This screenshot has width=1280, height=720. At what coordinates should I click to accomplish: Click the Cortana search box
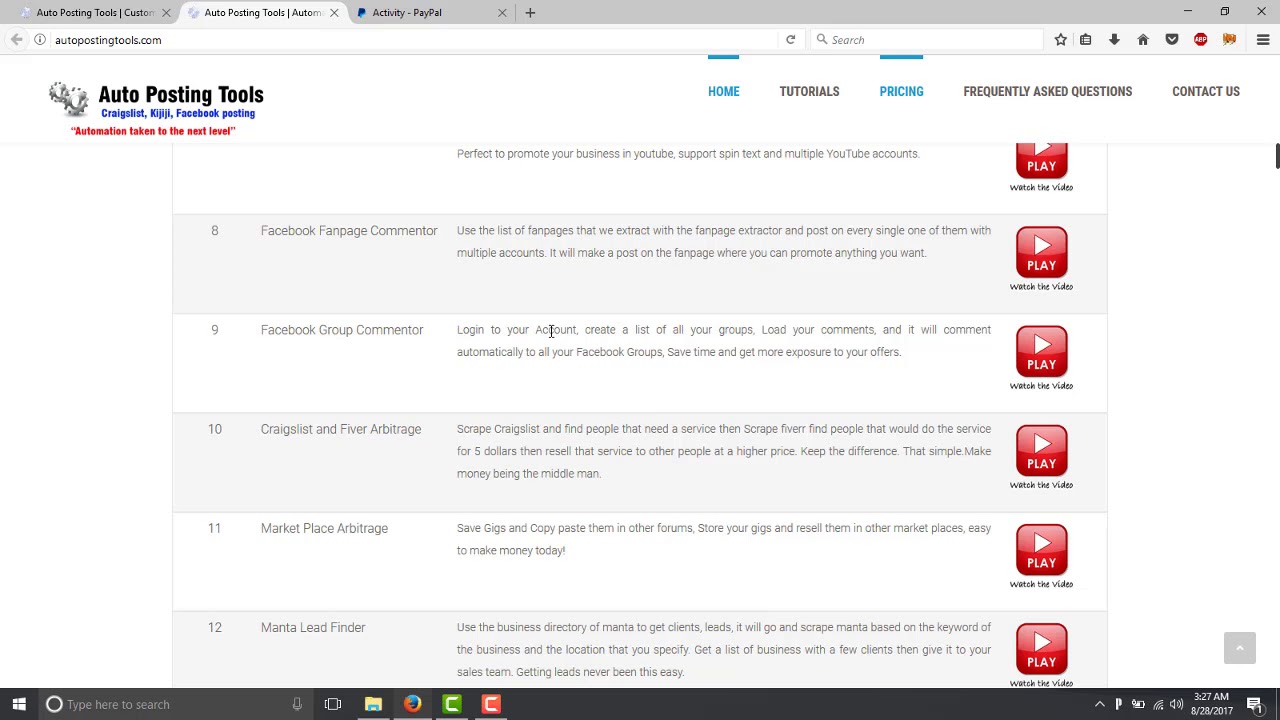175,704
